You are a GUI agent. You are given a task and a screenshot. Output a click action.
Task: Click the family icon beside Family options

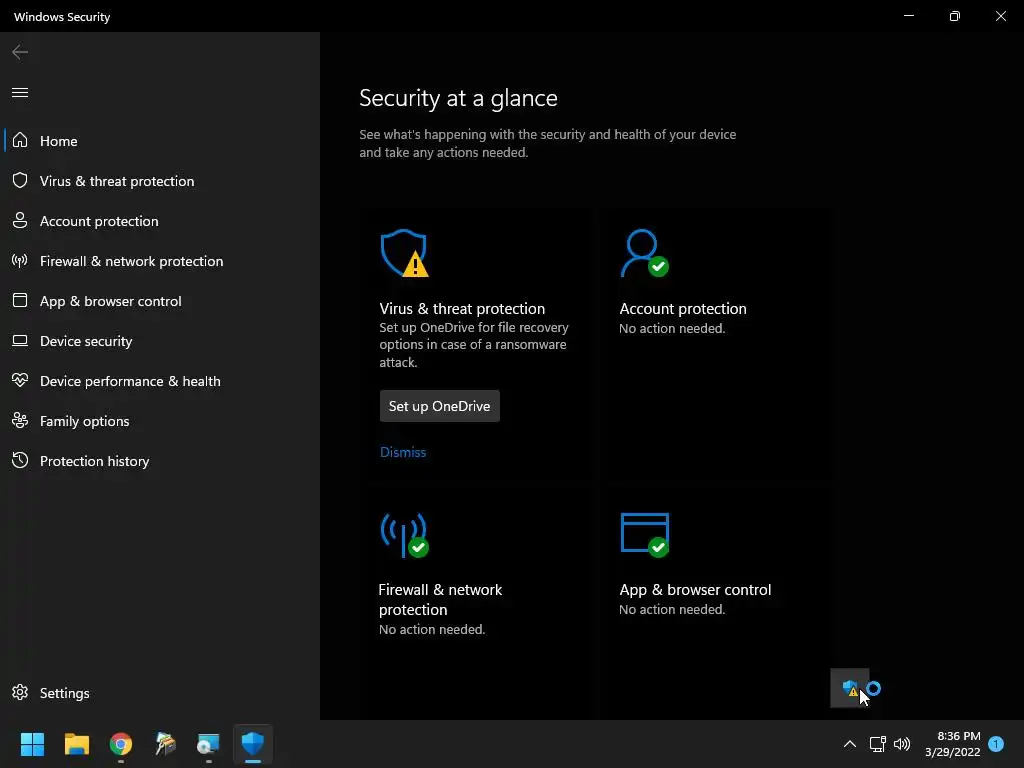20,421
